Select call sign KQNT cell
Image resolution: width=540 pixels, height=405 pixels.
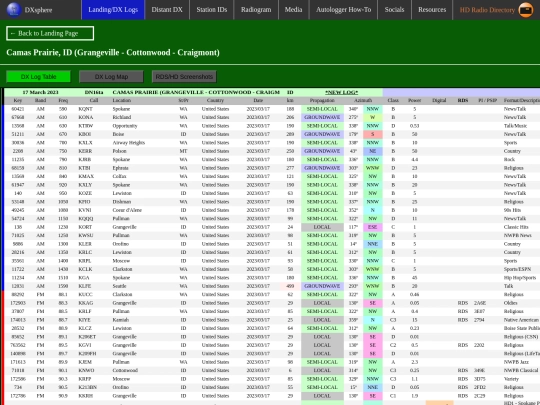[x=85, y=109]
